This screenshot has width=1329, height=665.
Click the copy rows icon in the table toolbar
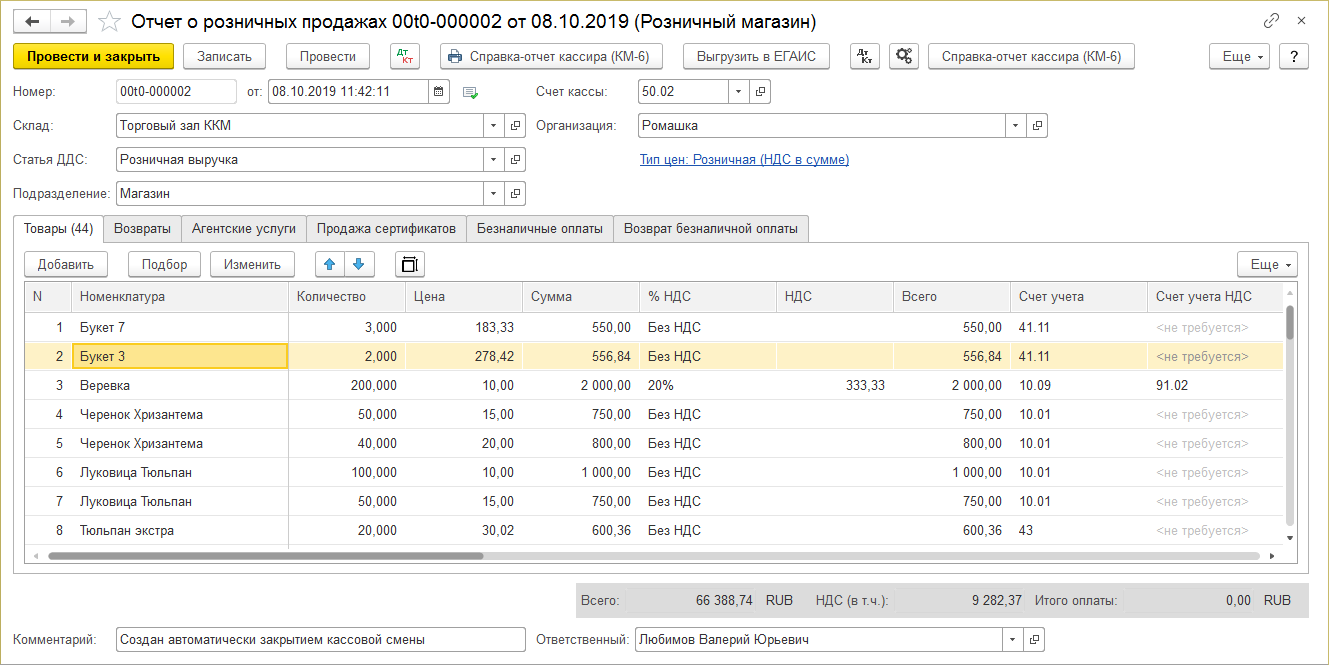[x=410, y=264]
